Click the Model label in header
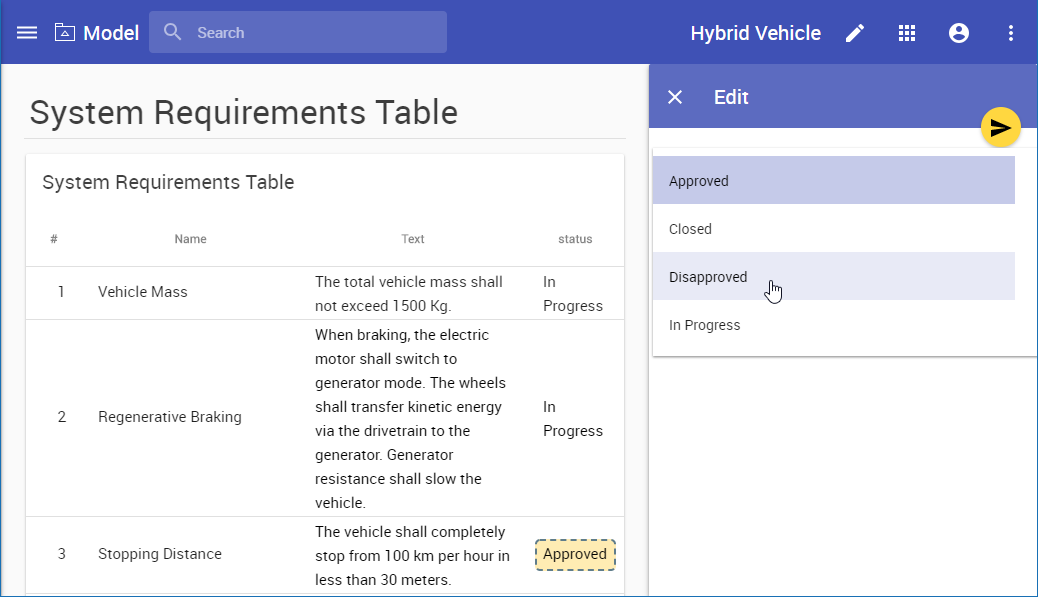Viewport: 1038px width, 597px height. 111,33
